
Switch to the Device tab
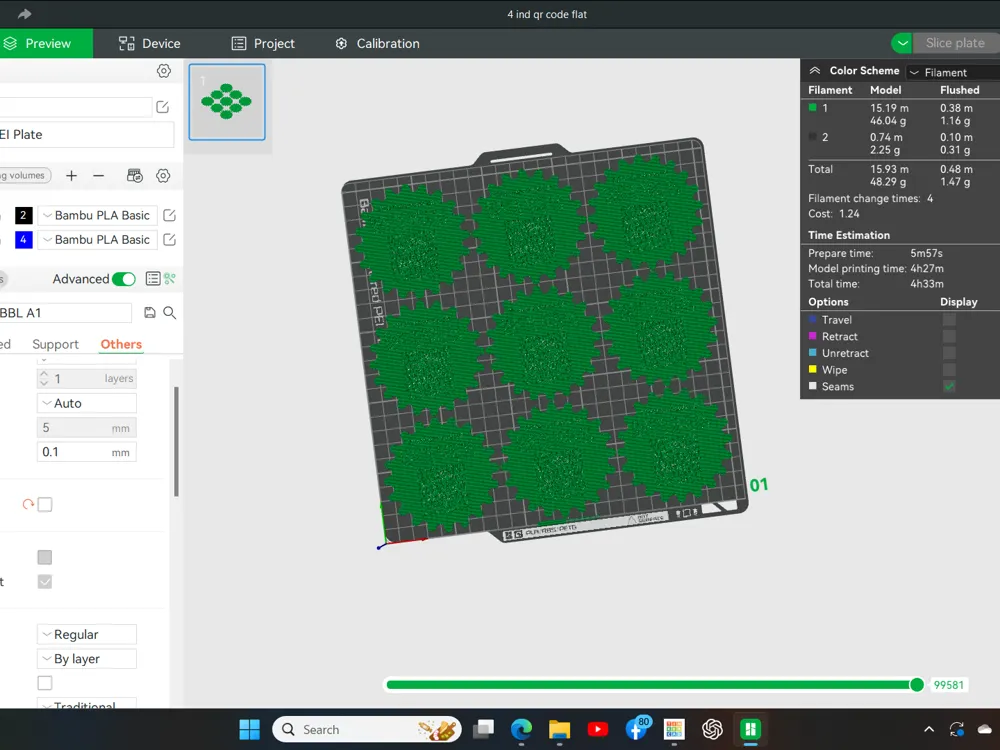tap(149, 43)
